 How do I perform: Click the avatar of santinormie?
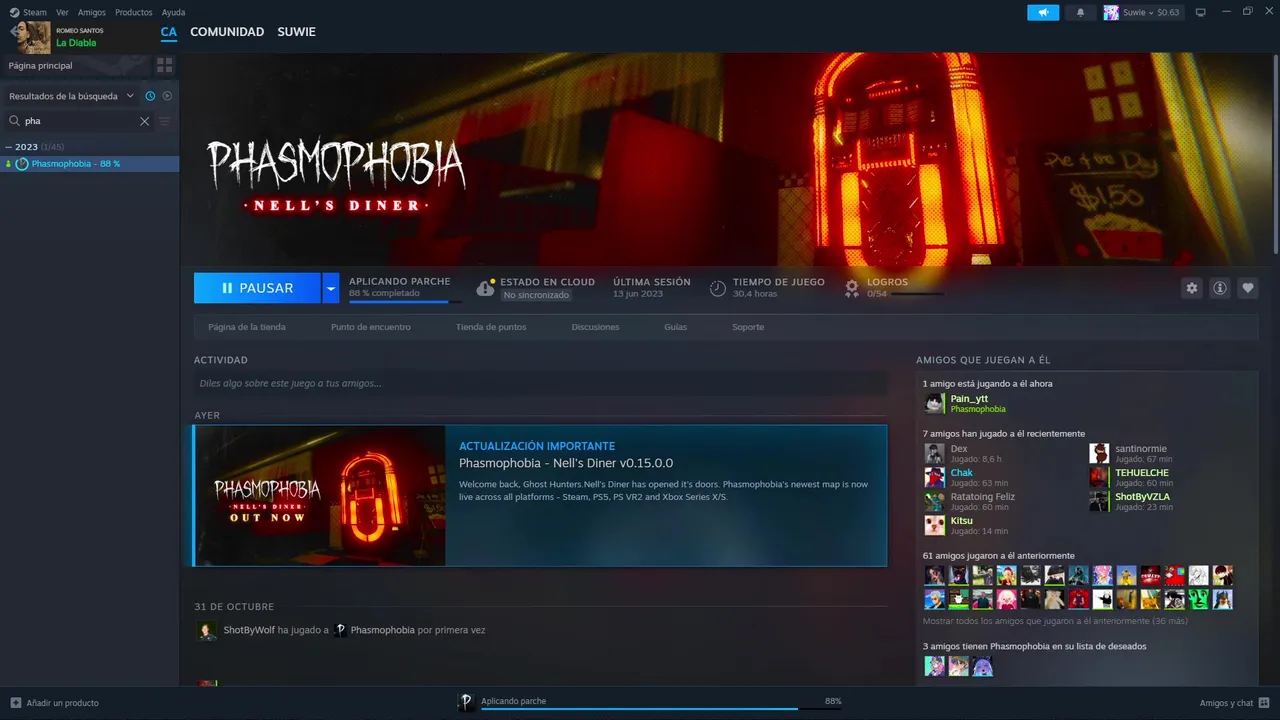click(x=1099, y=453)
